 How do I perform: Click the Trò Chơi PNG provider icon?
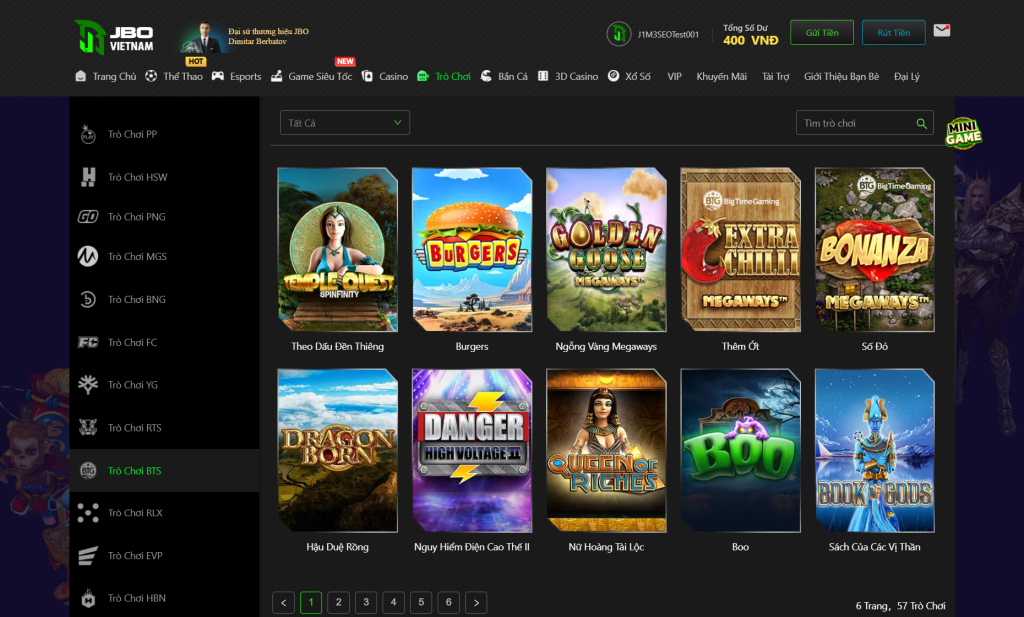point(88,217)
